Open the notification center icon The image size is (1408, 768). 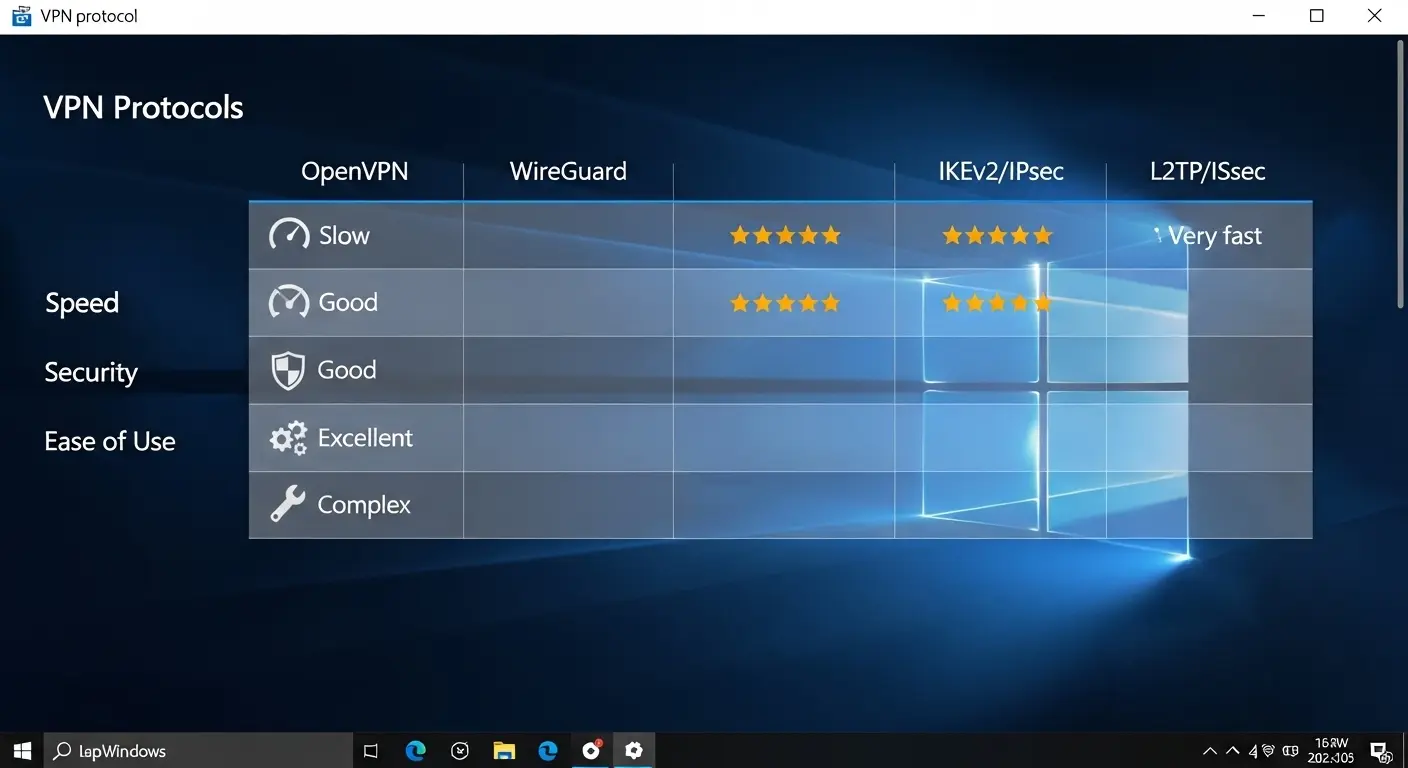(1380, 751)
